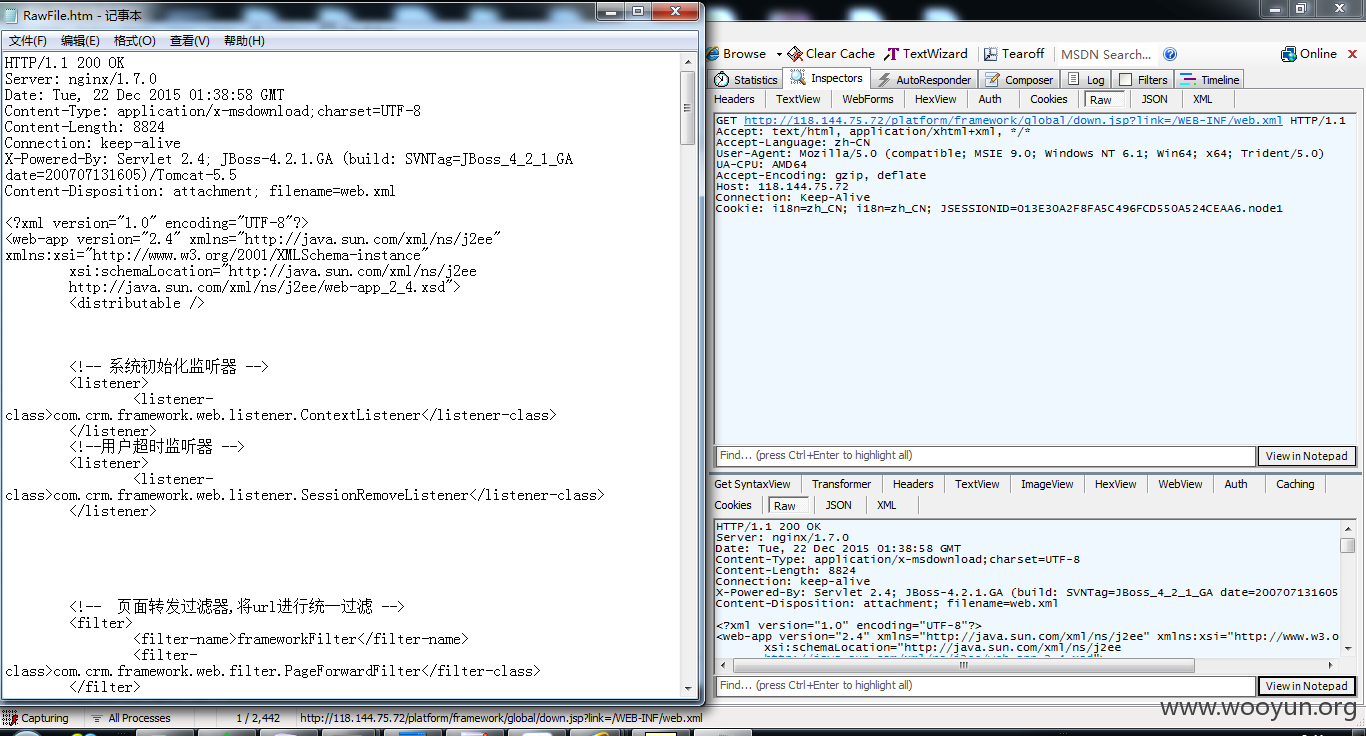
Task: Open the response Auth tab
Action: pyautogui.click(x=1236, y=484)
